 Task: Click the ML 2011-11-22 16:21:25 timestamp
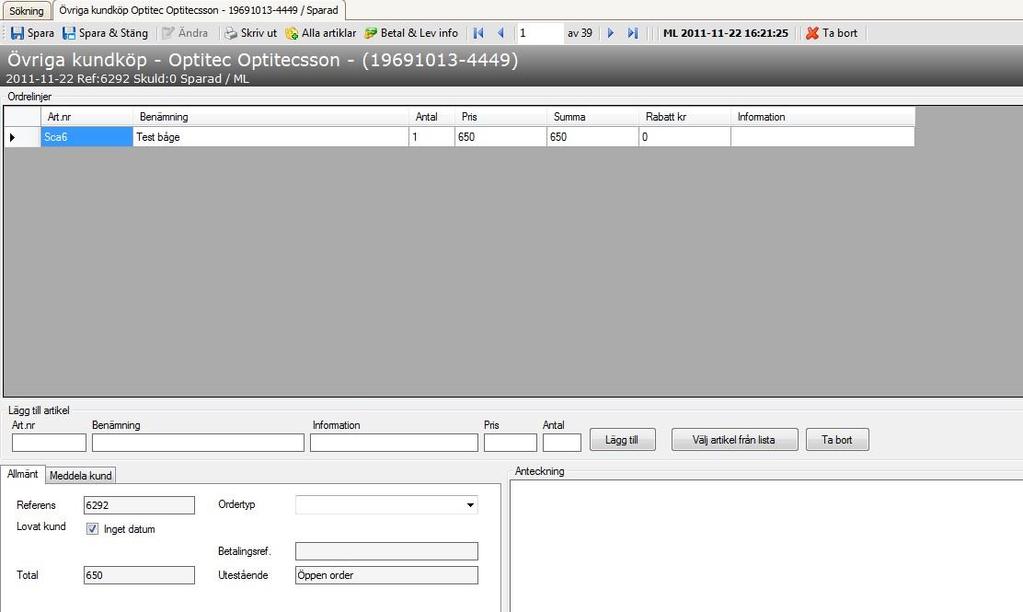point(725,33)
